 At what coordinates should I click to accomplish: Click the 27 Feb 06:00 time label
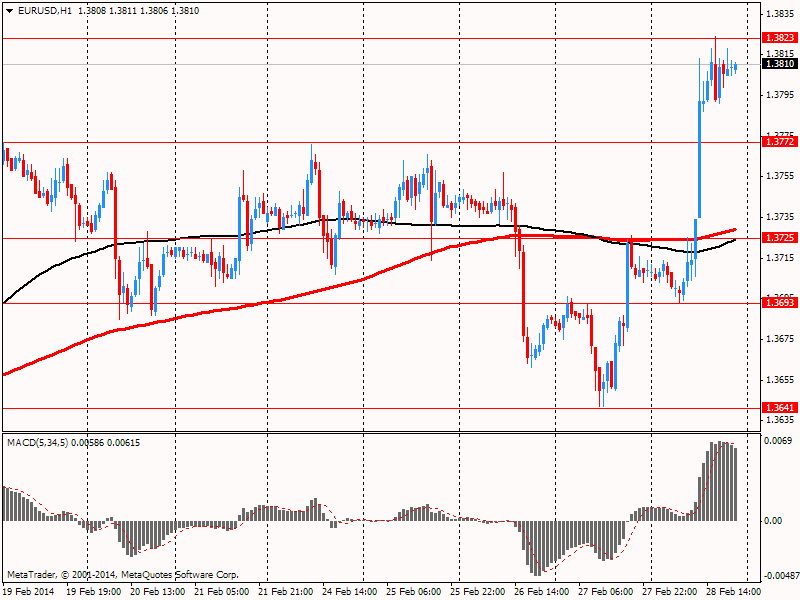pyautogui.click(x=606, y=592)
